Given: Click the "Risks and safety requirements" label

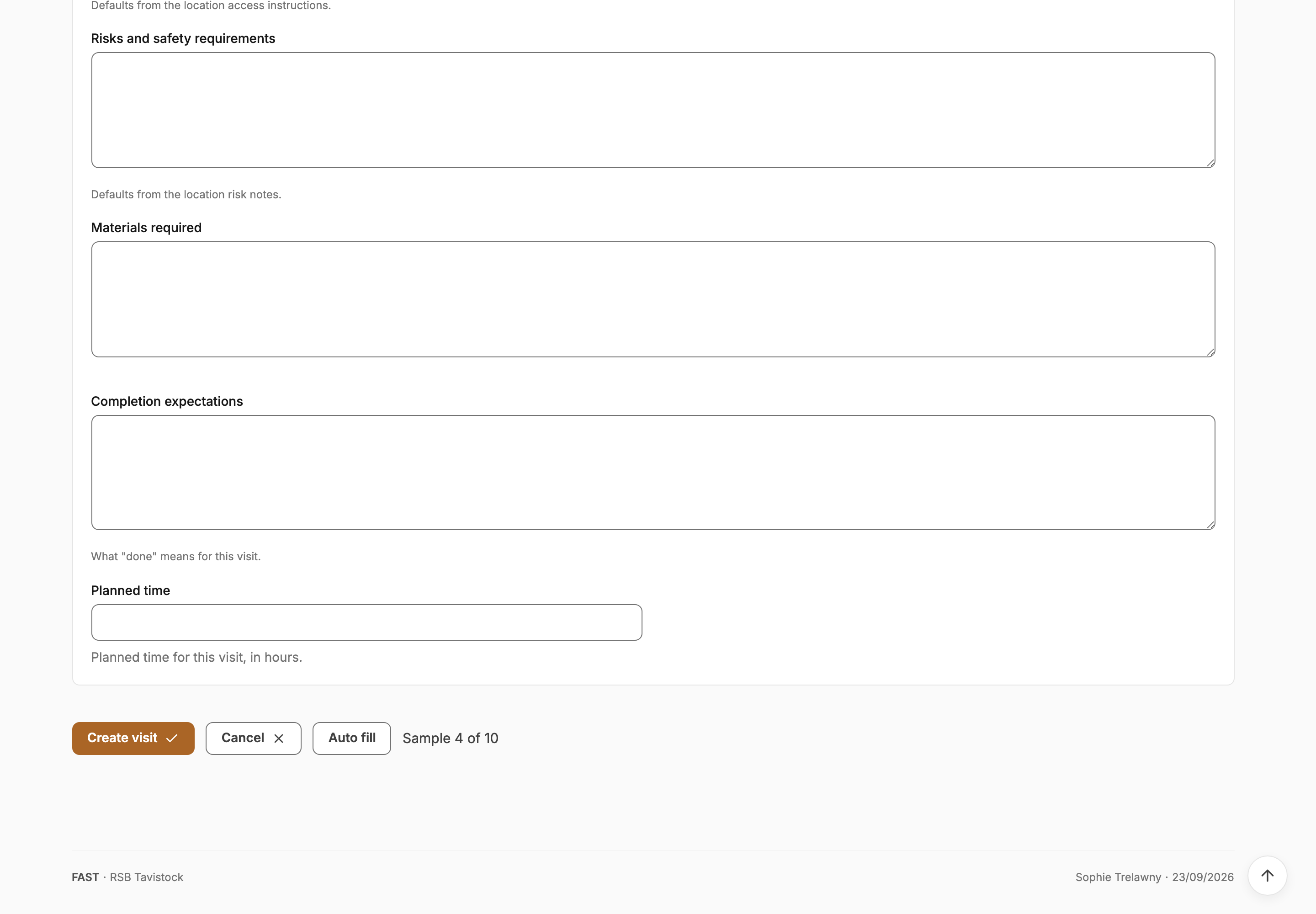Looking at the screenshot, I should click(183, 38).
